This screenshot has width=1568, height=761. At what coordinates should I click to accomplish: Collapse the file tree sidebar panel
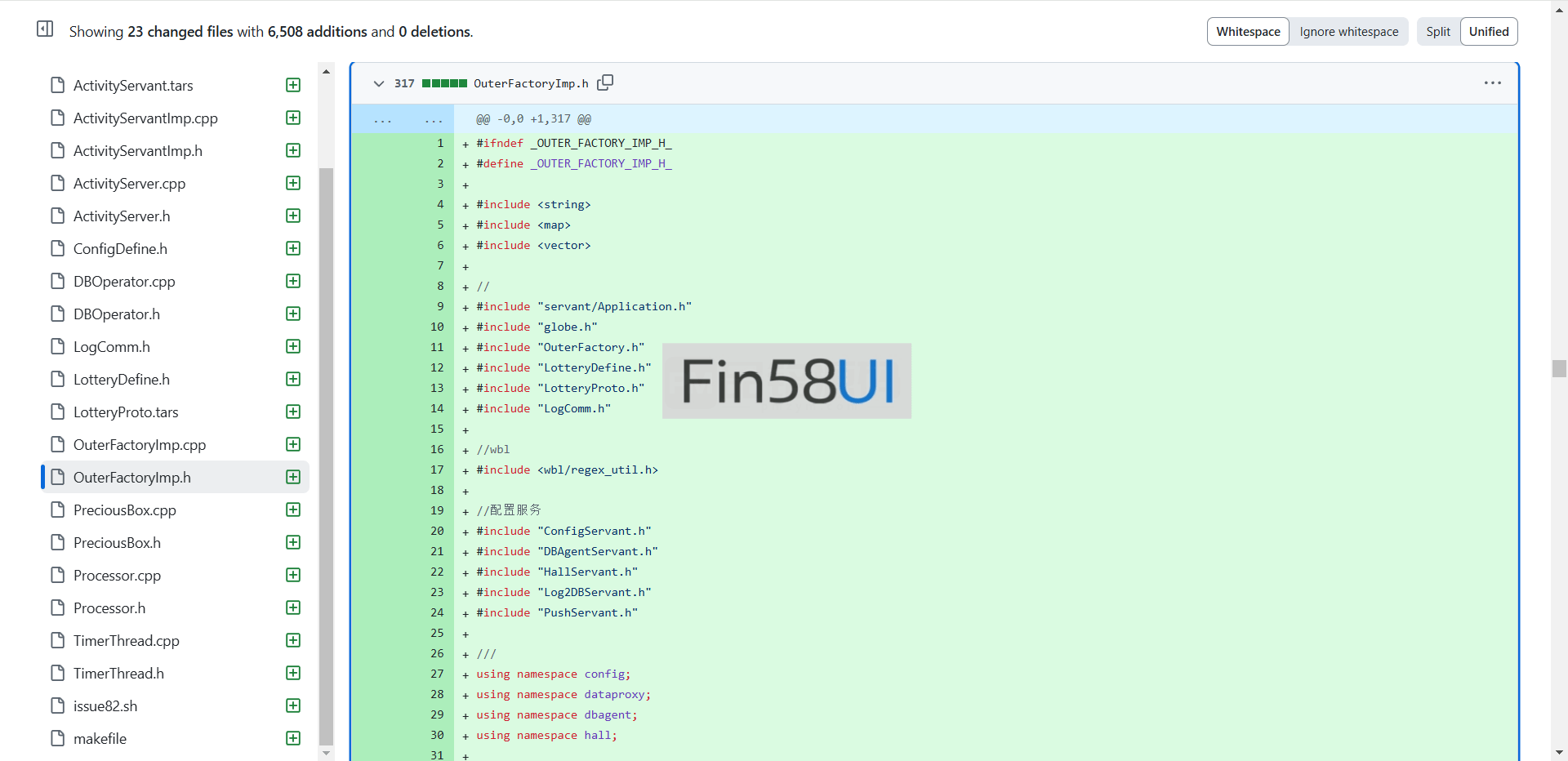click(45, 29)
